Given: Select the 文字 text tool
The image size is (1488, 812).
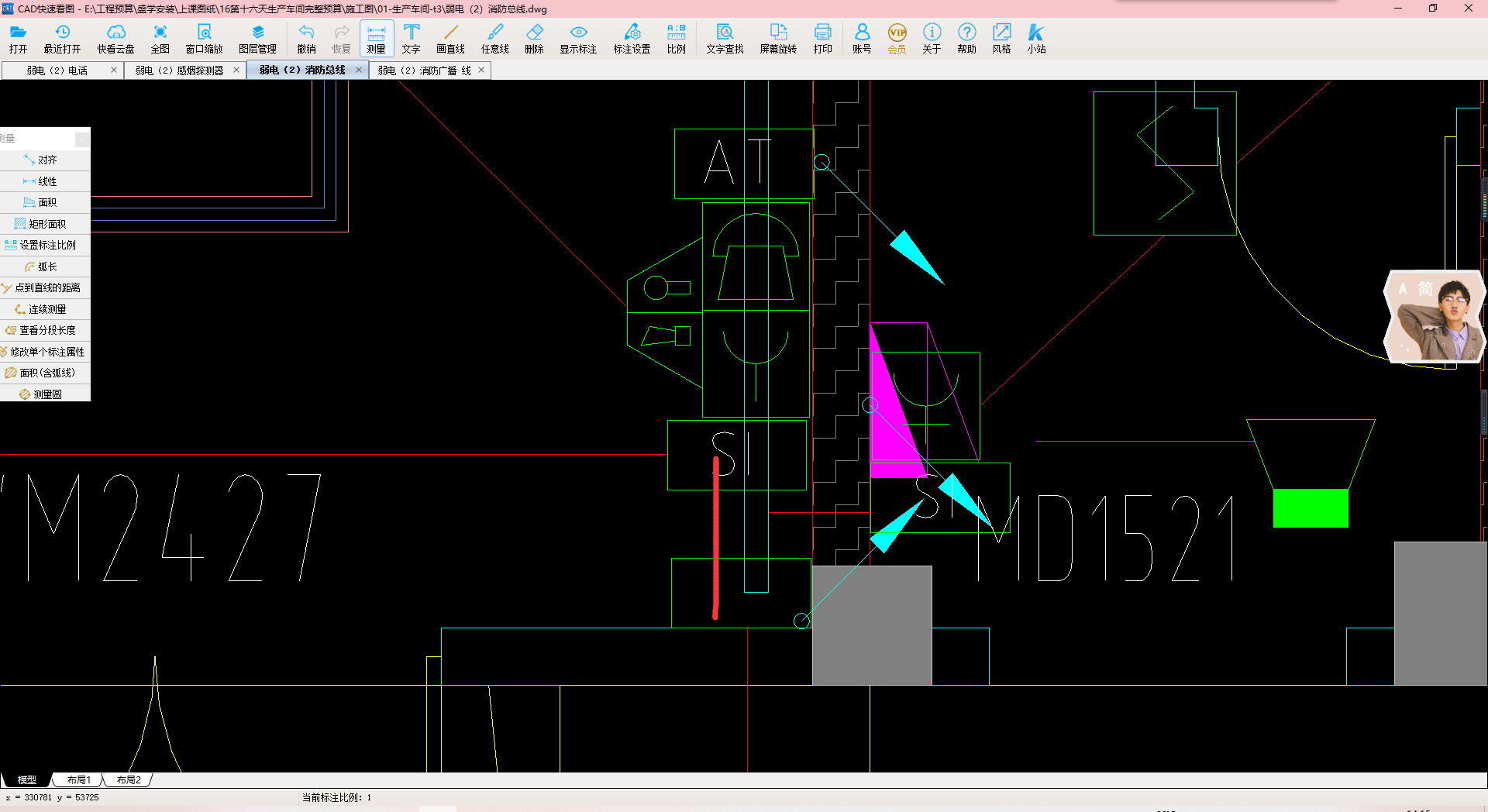Looking at the screenshot, I should (411, 38).
